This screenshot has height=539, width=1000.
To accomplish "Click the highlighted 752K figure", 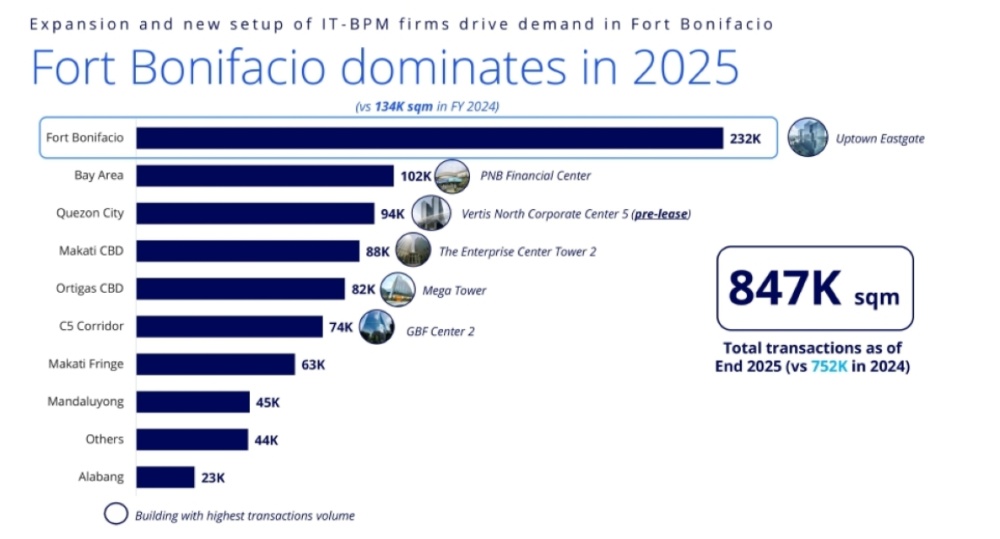I will 824,366.
